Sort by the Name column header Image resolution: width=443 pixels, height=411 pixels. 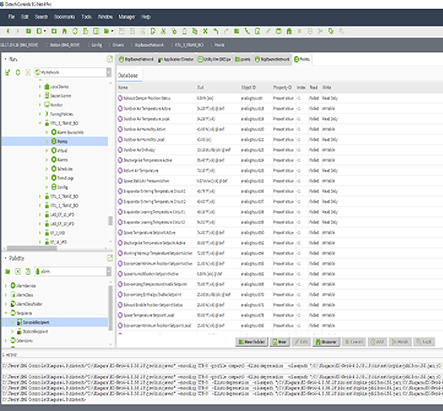tap(123, 87)
